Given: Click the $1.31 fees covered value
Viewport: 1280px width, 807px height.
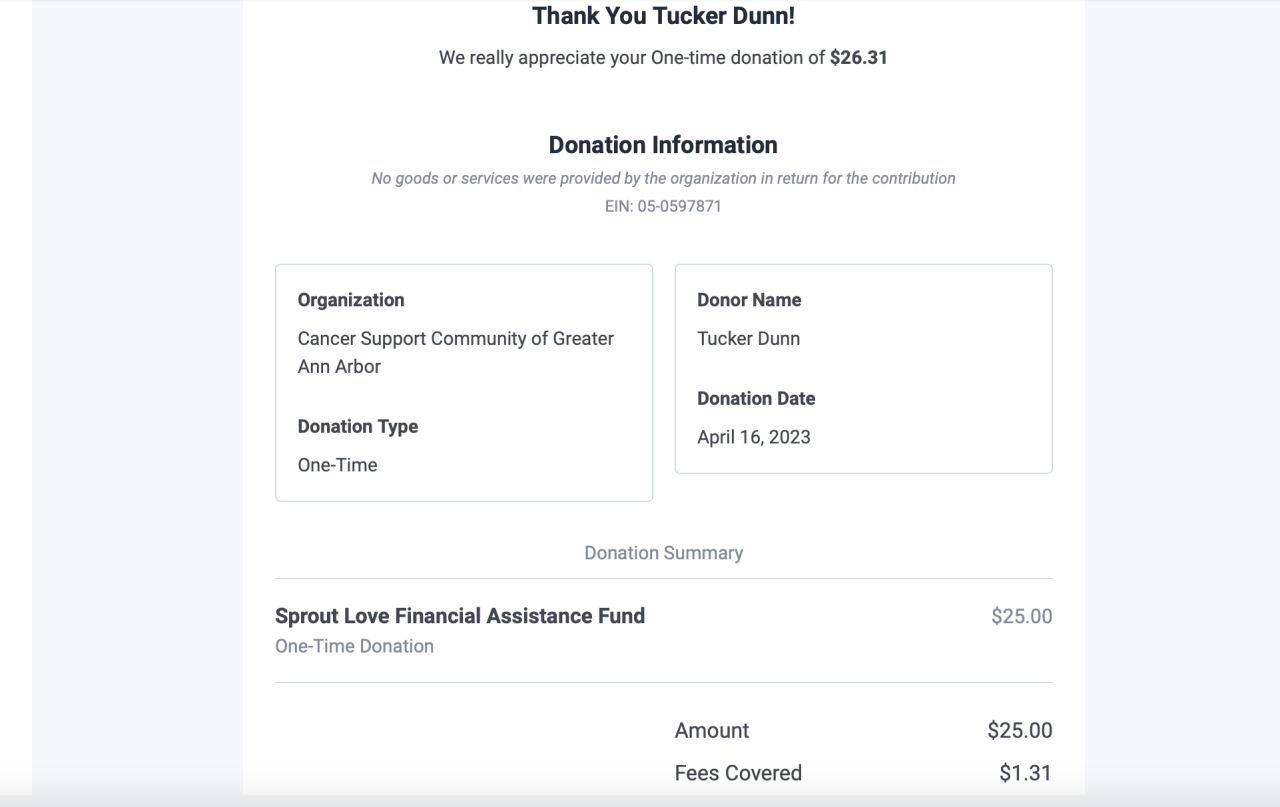Looking at the screenshot, I should (1025, 773).
